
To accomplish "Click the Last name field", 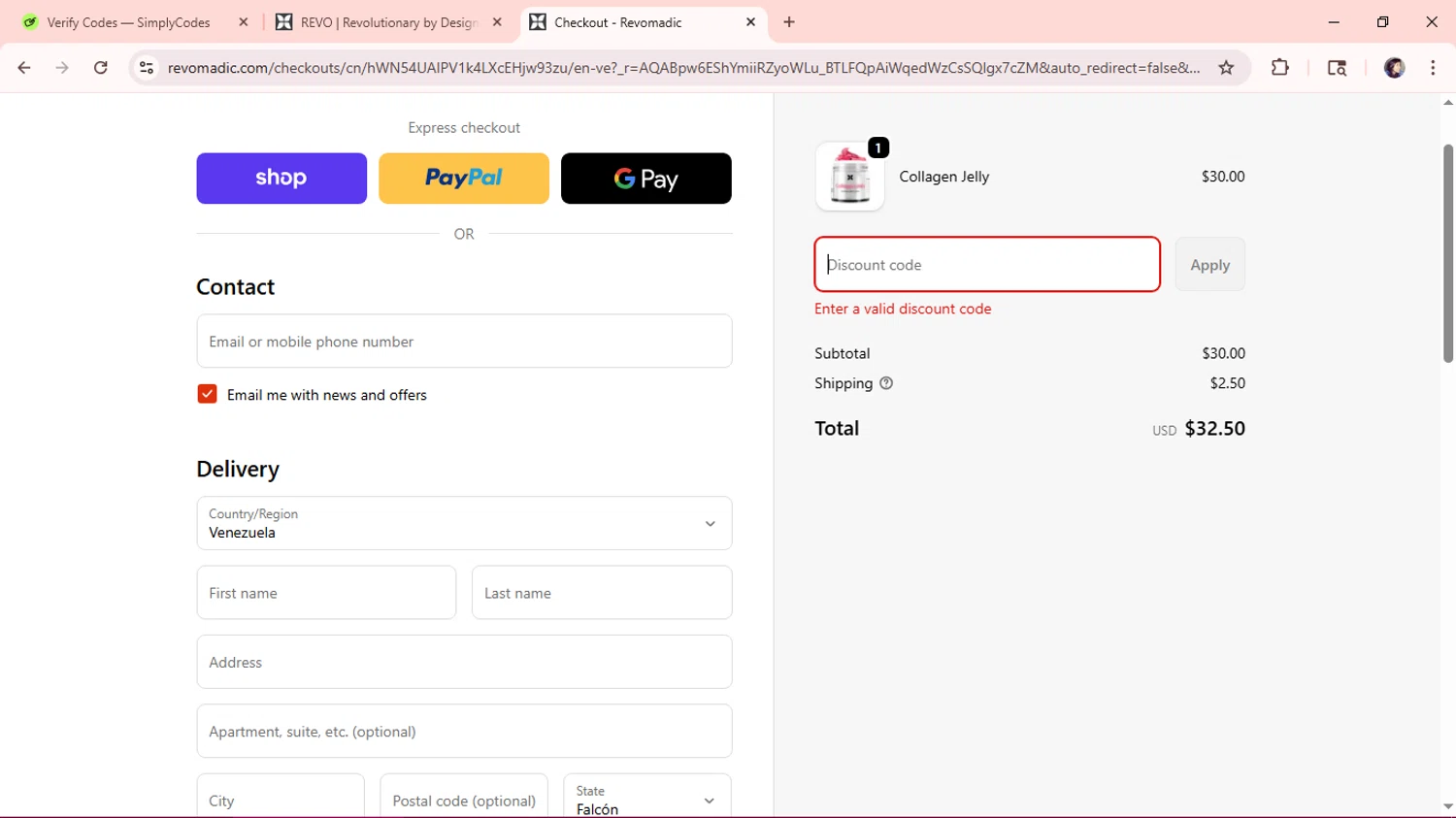I will coord(602,593).
